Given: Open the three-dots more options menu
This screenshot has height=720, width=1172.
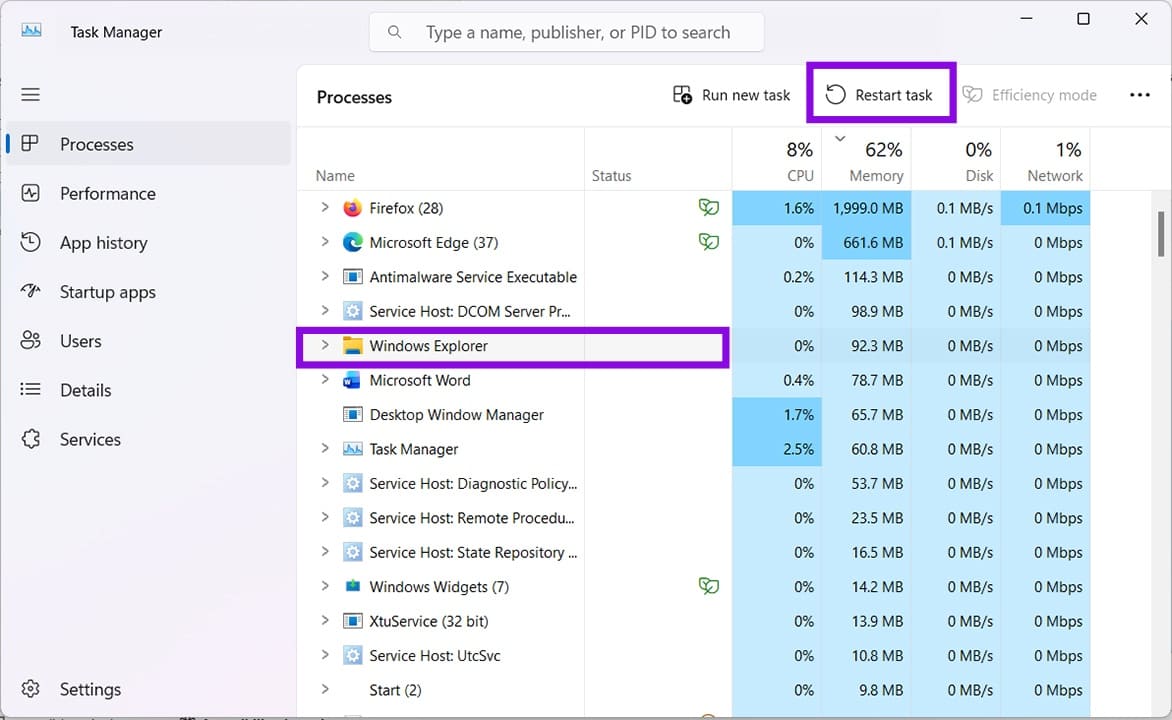Looking at the screenshot, I should coord(1139,95).
